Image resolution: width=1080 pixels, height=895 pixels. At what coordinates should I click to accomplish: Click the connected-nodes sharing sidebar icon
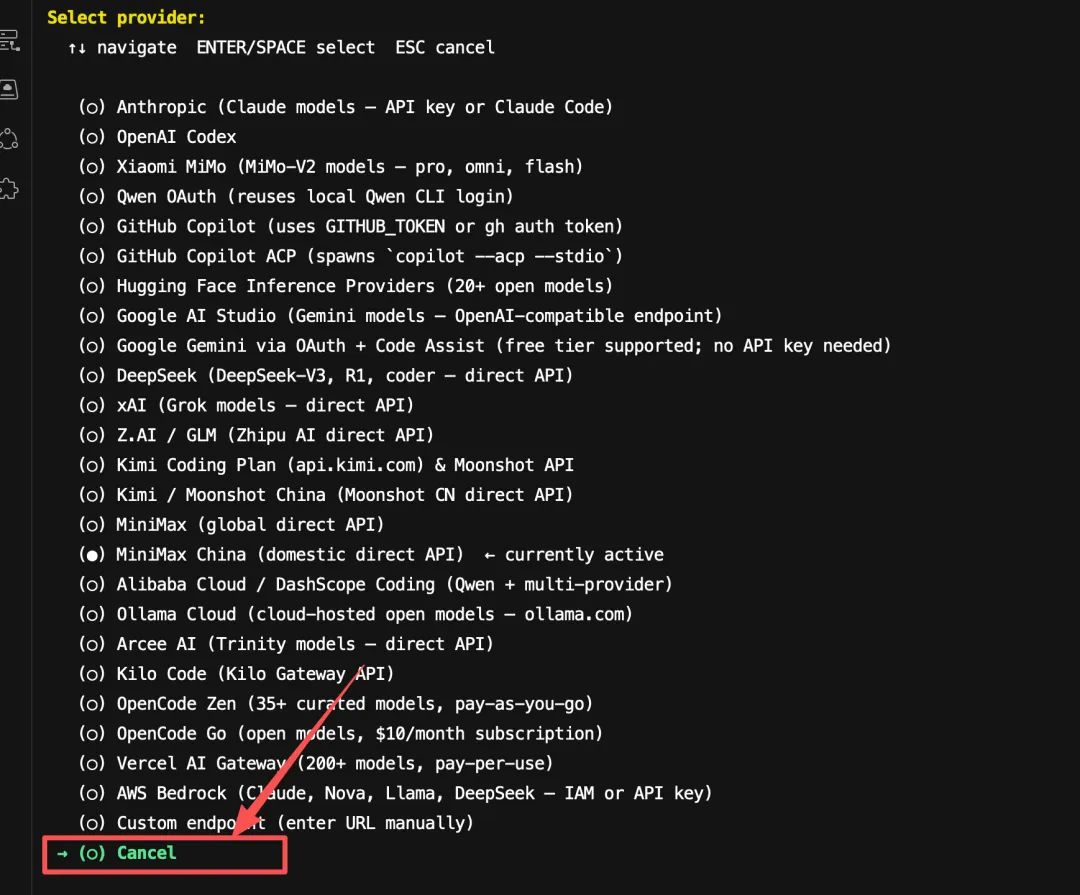[9, 139]
